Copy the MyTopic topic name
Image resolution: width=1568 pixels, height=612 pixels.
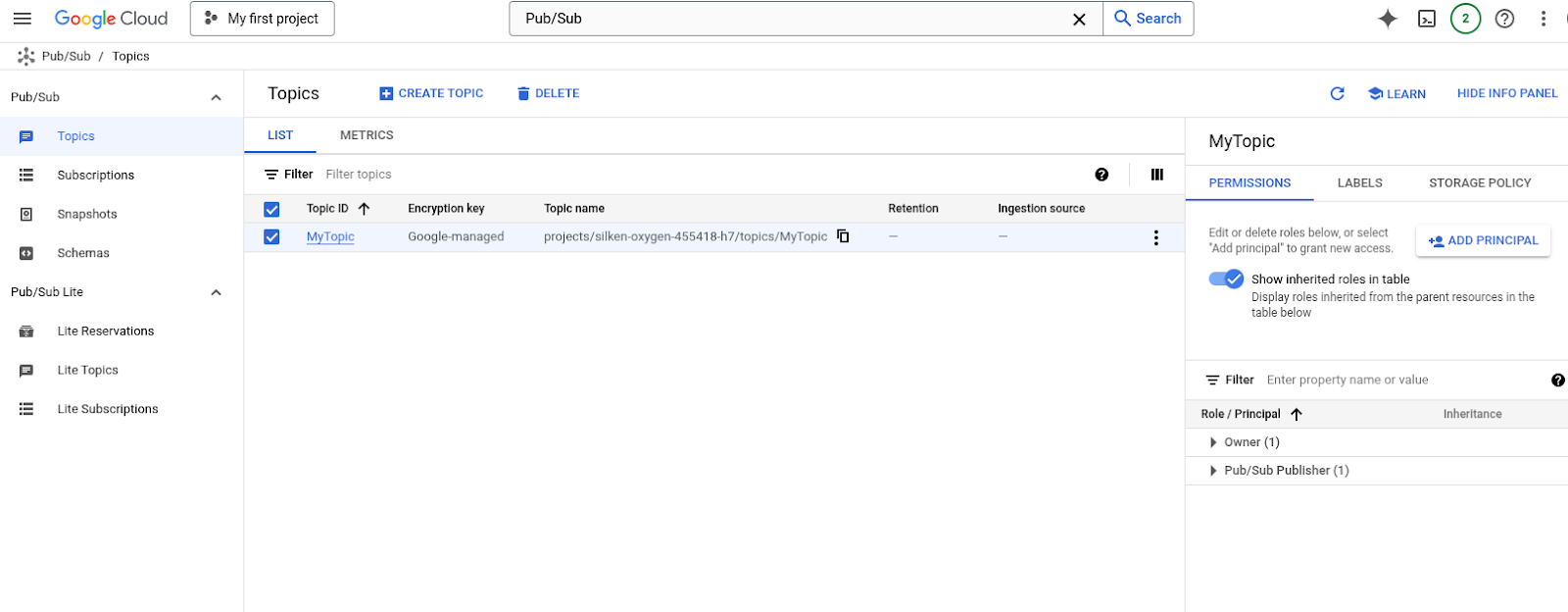(843, 236)
